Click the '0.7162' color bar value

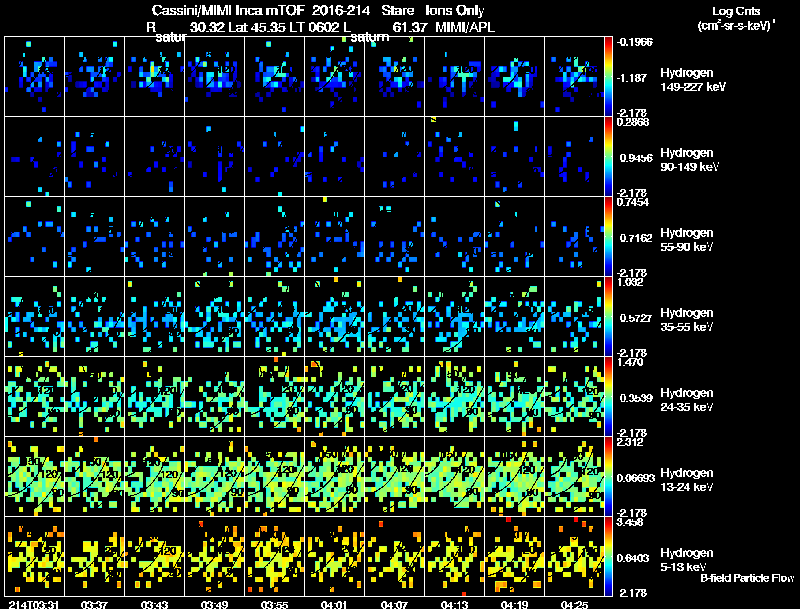[x=636, y=238]
